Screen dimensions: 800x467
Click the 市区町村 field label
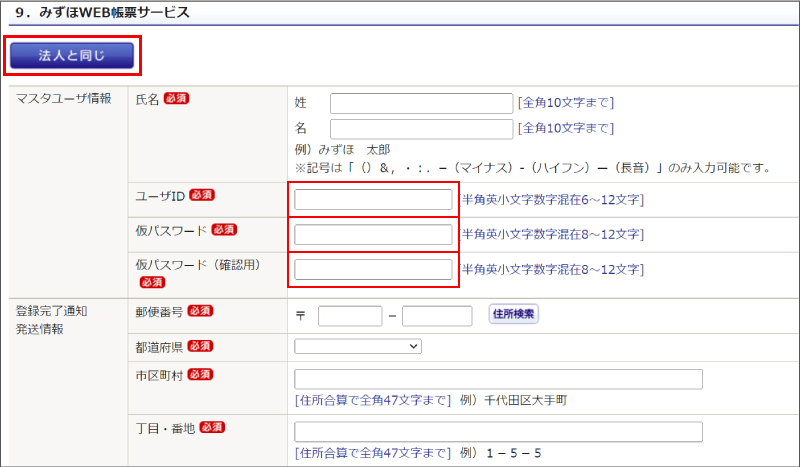click(x=159, y=376)
